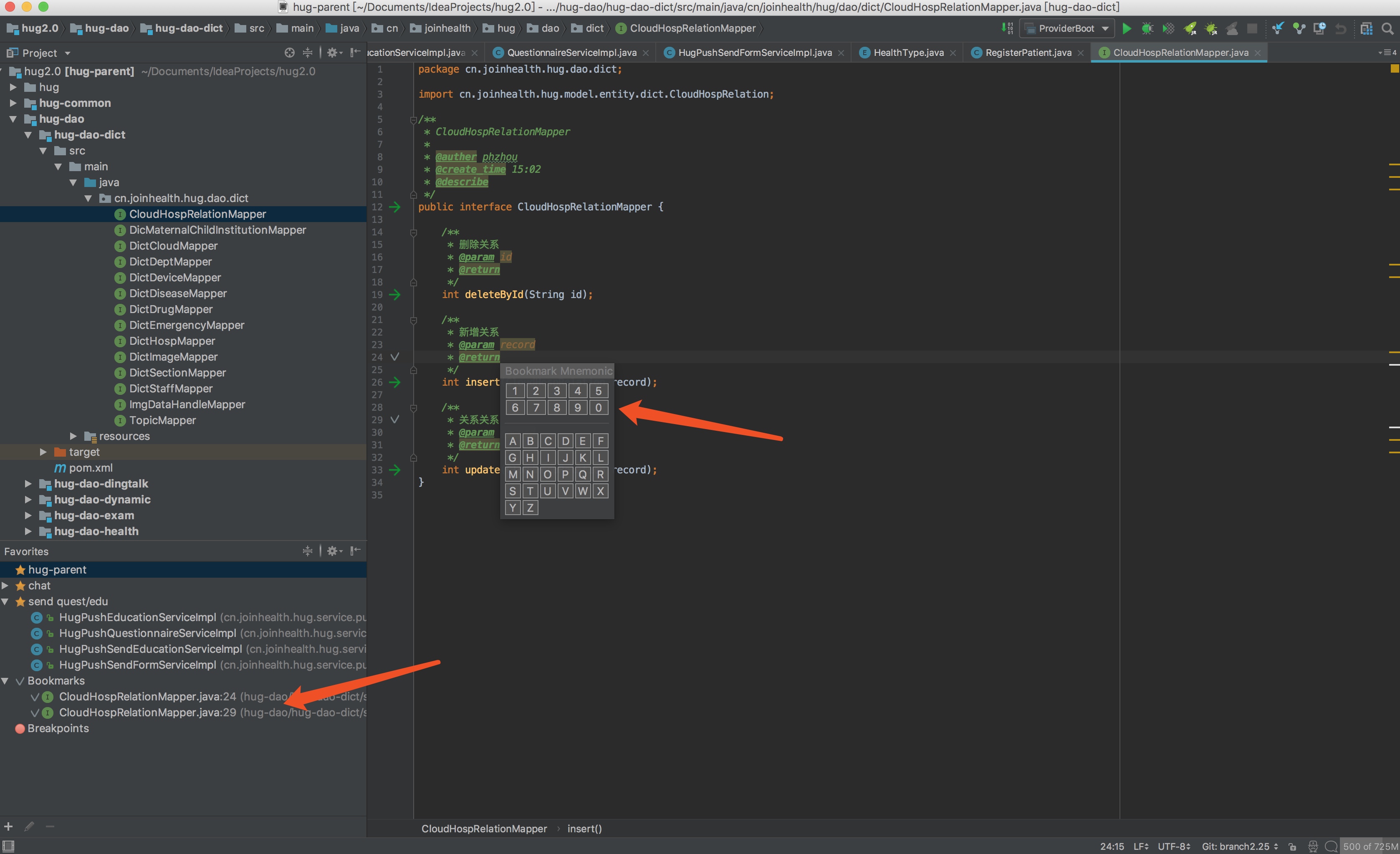The height and width of the screenshot is (854, 1400).
Task: Run with JRebel rocket icon
Action: (x=1190, y=28)
